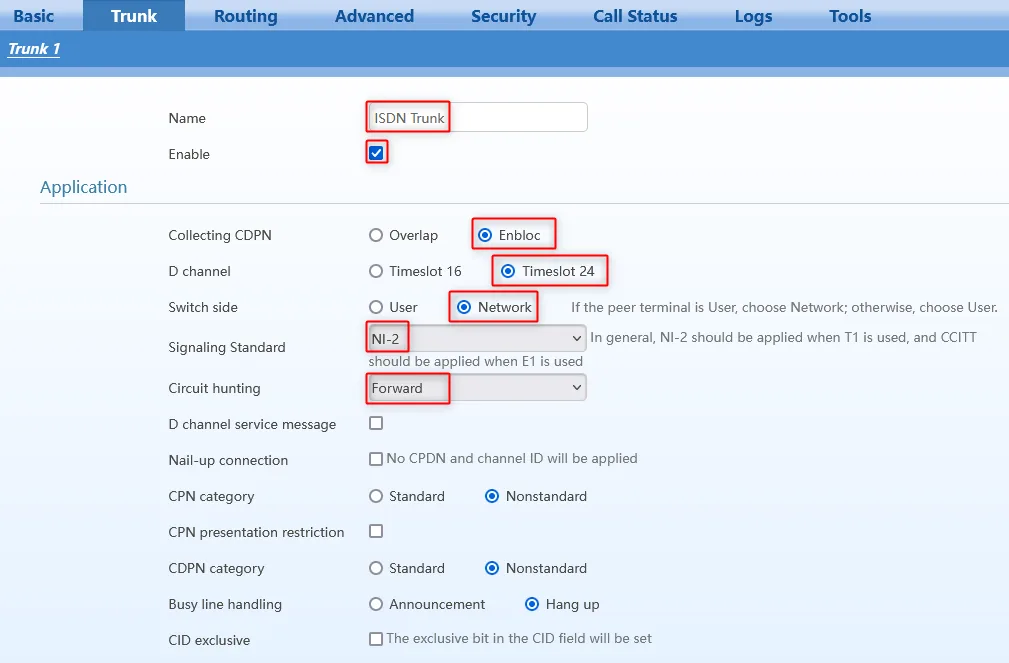Click the Application section heading
The width and height of the screenshot is (1009, 663).
coord(84,187)
